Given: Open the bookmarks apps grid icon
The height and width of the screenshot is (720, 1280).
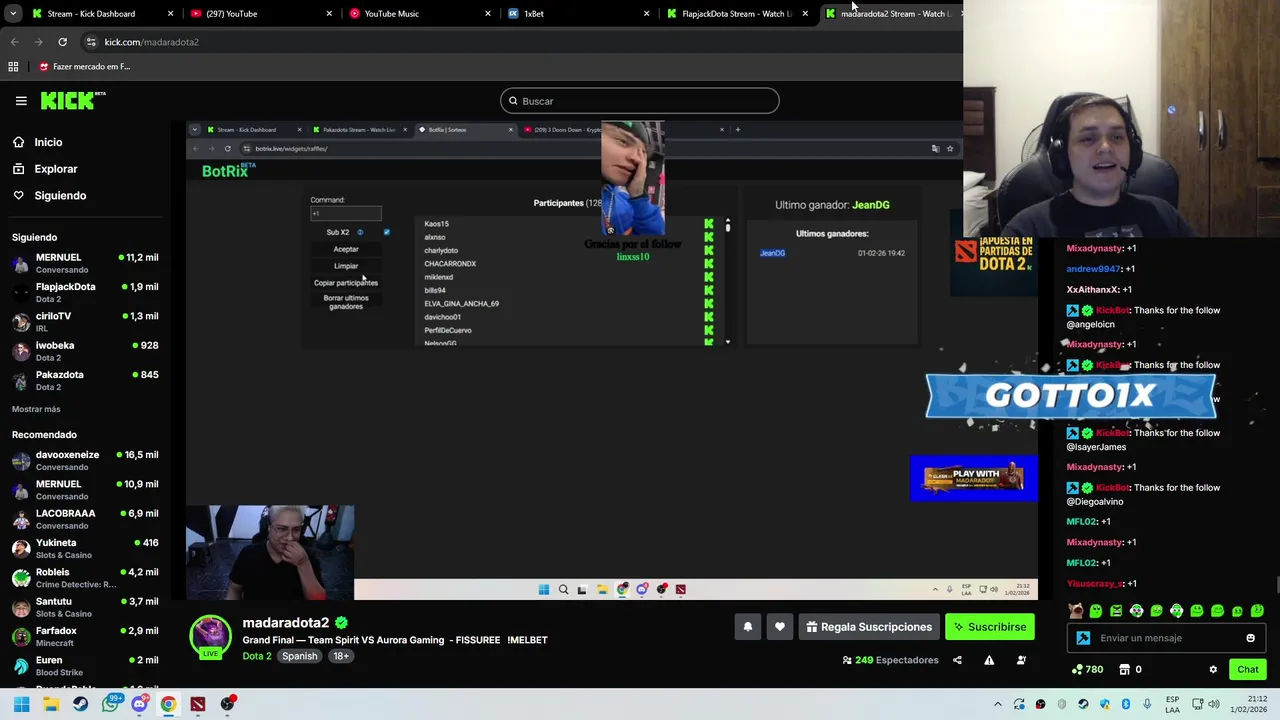Looking at the screenshot, I should click(13, 67).
